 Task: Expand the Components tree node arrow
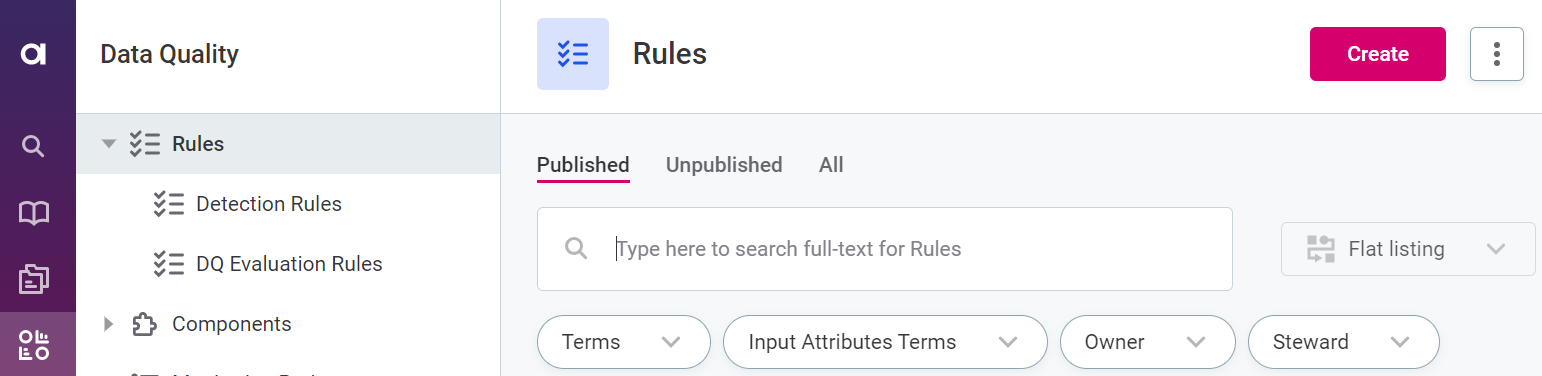pos(109,324)
